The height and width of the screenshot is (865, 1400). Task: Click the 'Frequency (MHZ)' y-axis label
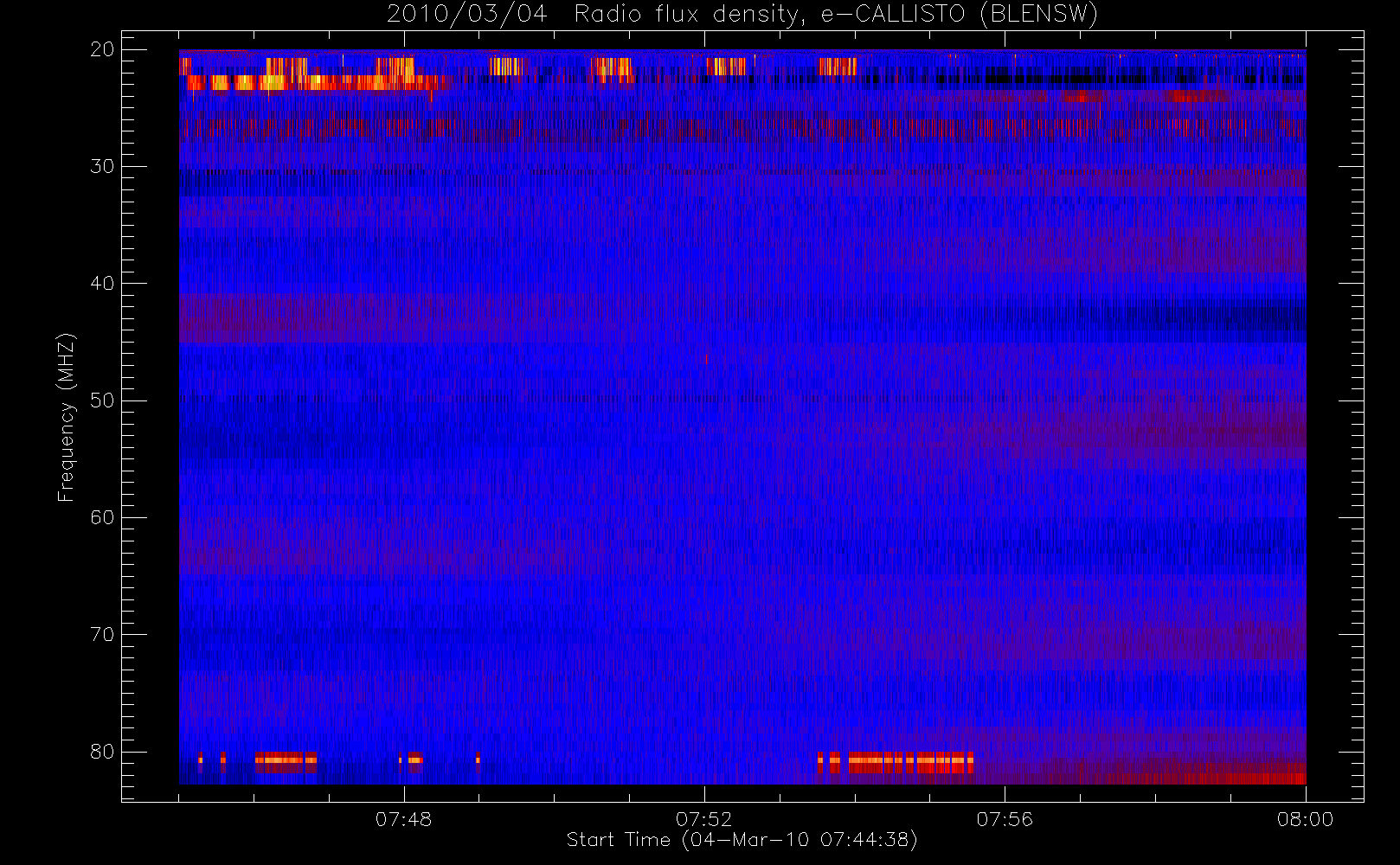point(66,417)
